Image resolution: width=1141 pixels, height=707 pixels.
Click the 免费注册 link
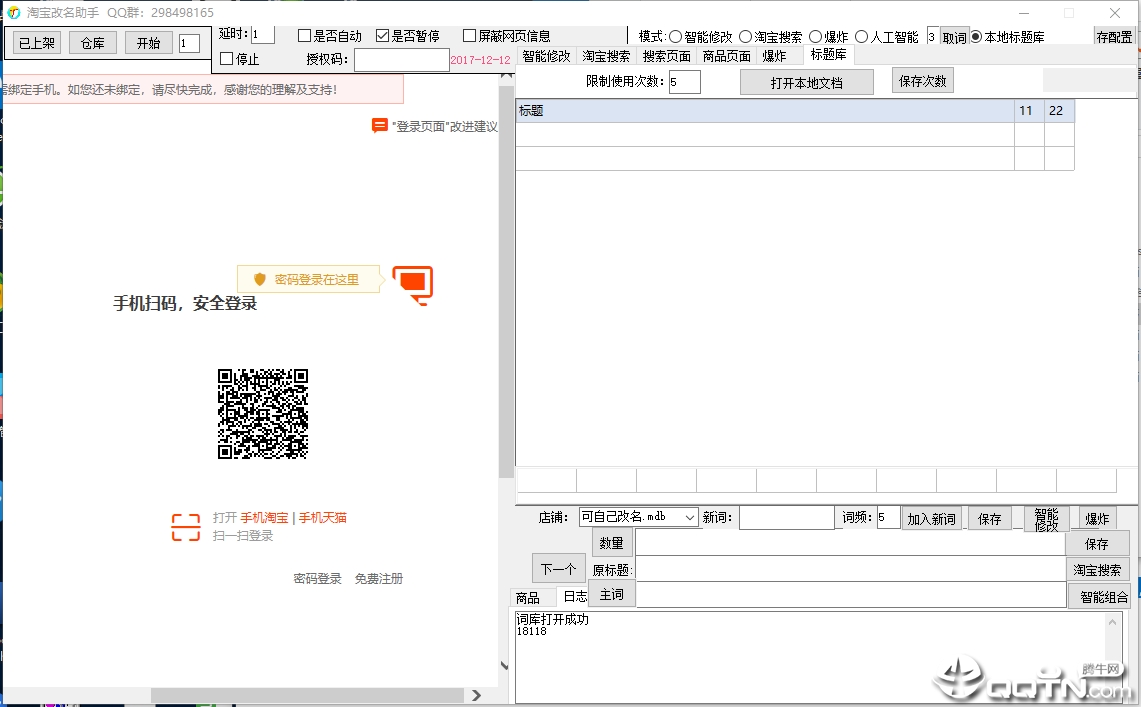click(x=378, y=578)
